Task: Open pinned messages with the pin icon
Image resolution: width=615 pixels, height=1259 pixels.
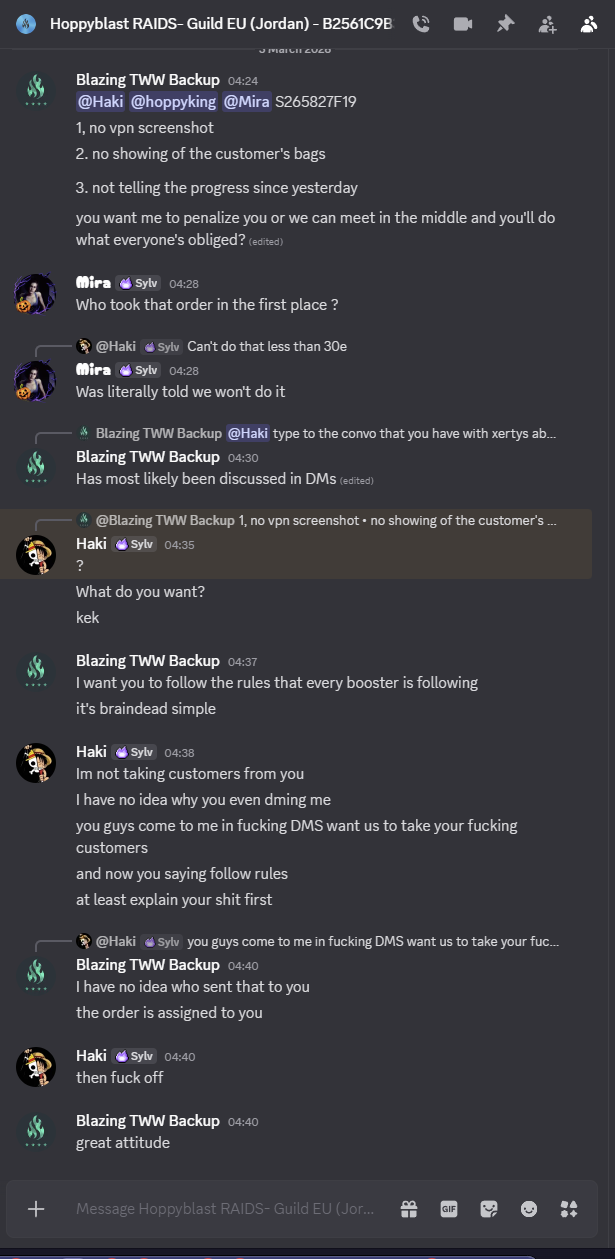Action: point(505,24)
